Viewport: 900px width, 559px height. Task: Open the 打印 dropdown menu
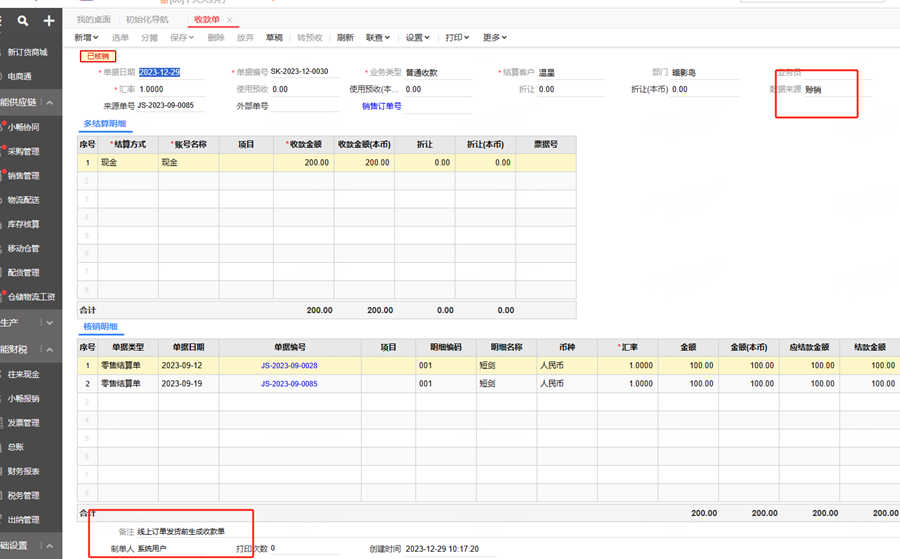click(x=457, y=38)
